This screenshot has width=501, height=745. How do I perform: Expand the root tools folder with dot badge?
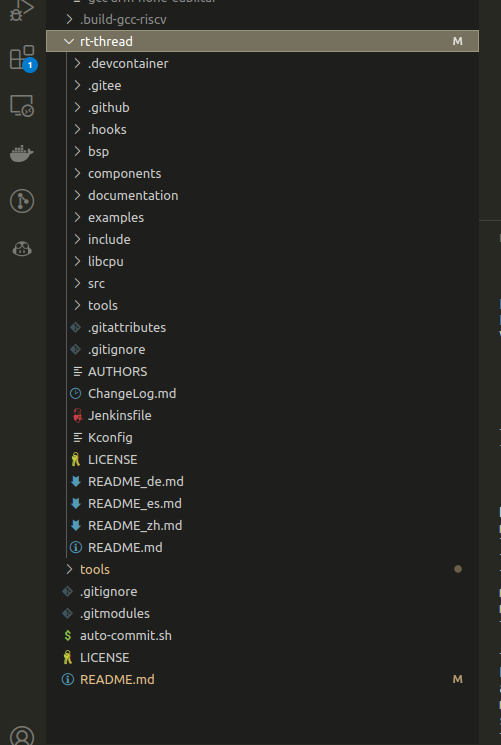click(x=69, y=569)
